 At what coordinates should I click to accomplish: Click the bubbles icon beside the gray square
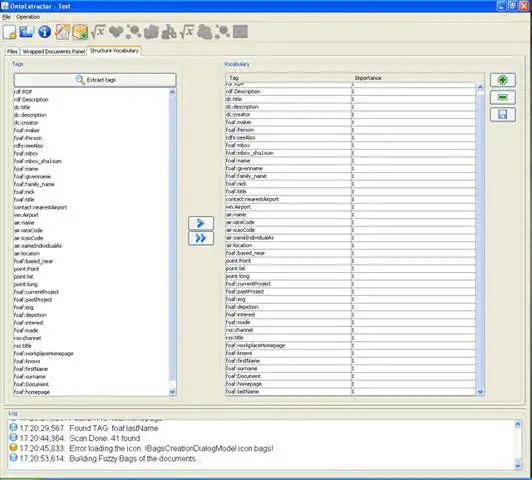(223, 32)
